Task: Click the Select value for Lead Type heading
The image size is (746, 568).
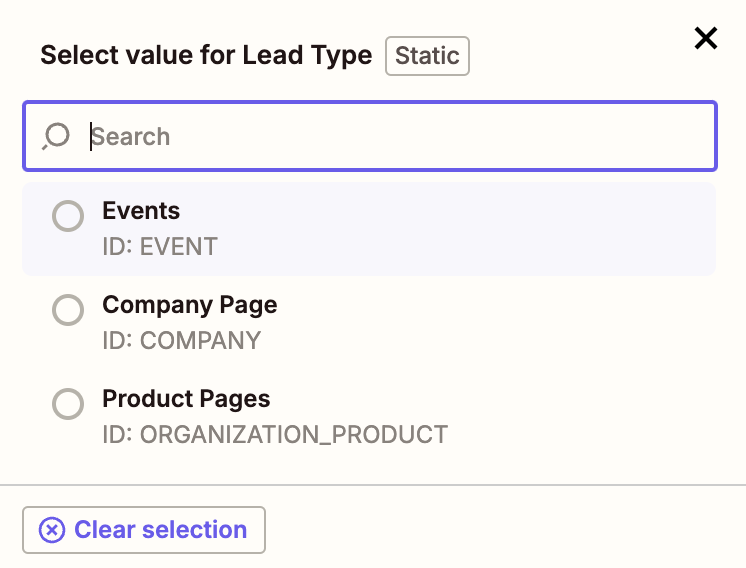Action: 206,56
